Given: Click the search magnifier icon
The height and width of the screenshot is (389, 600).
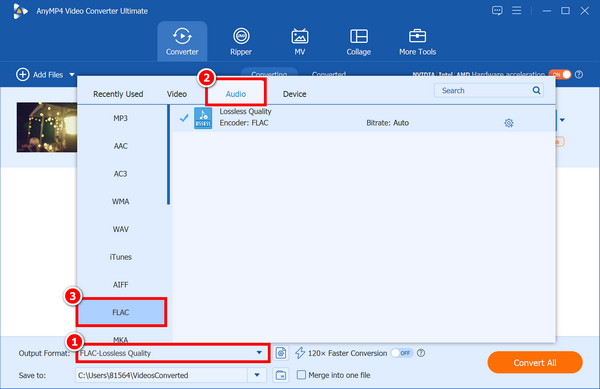Looking at the screenshot, I should pos(536,90).
